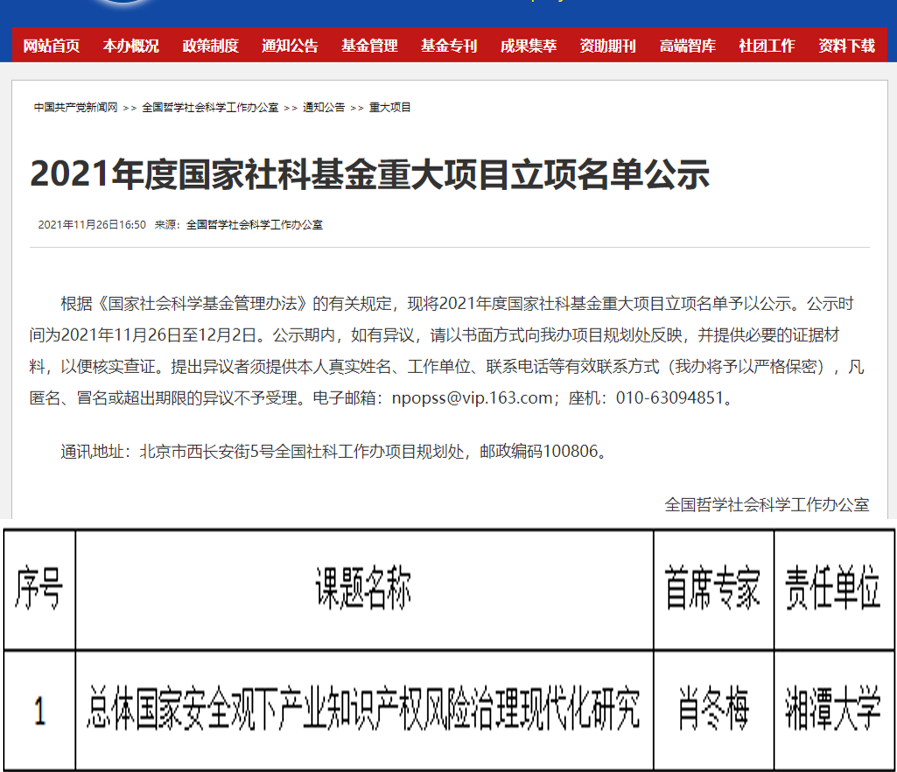The height and width of the screenshot is (772, 897).
Task: Click the 序号 table header
Action: (x=39, y=589)
